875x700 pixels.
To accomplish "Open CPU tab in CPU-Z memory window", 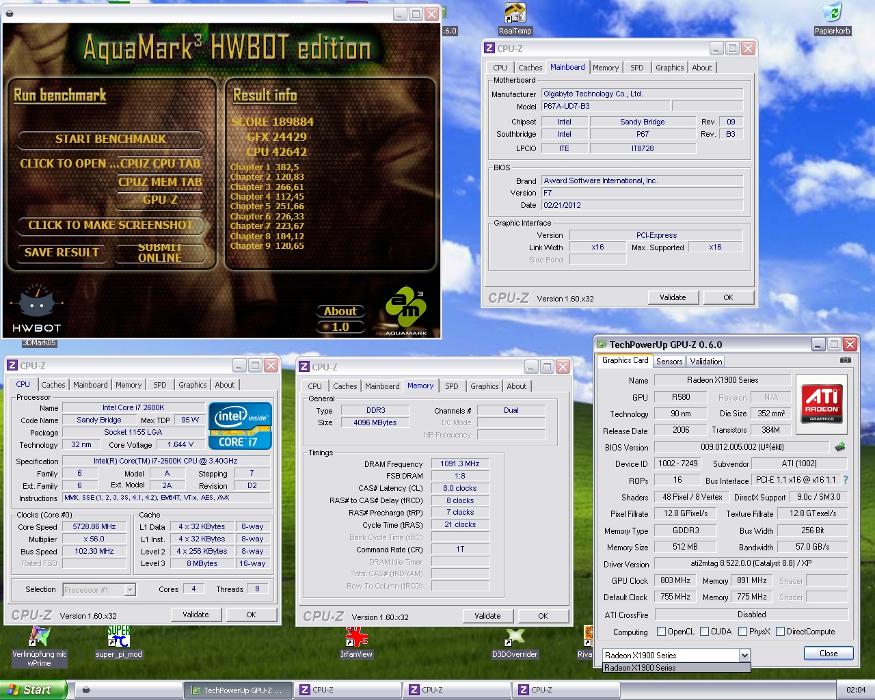I will pos(314,386).
